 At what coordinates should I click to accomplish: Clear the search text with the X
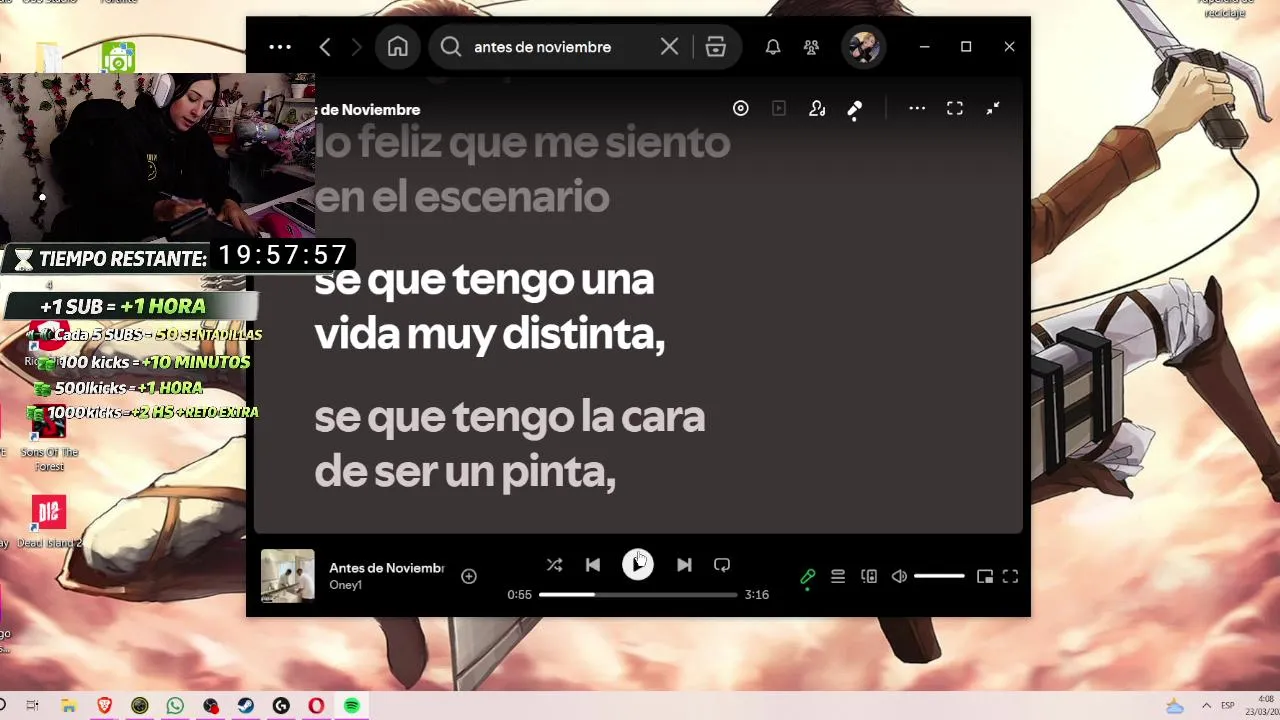669,47
